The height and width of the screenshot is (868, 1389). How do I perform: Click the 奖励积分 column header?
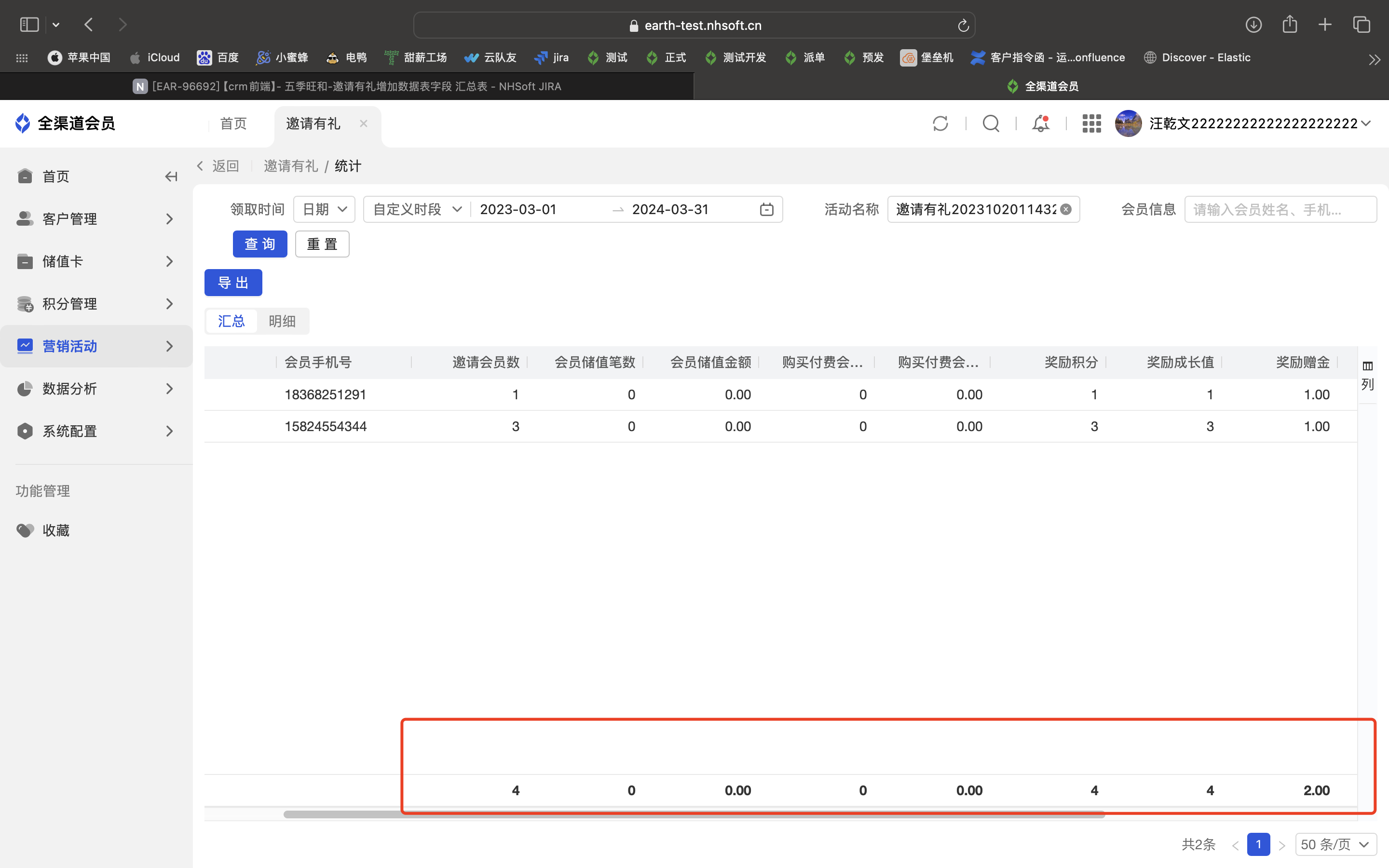pos(1071,362)
